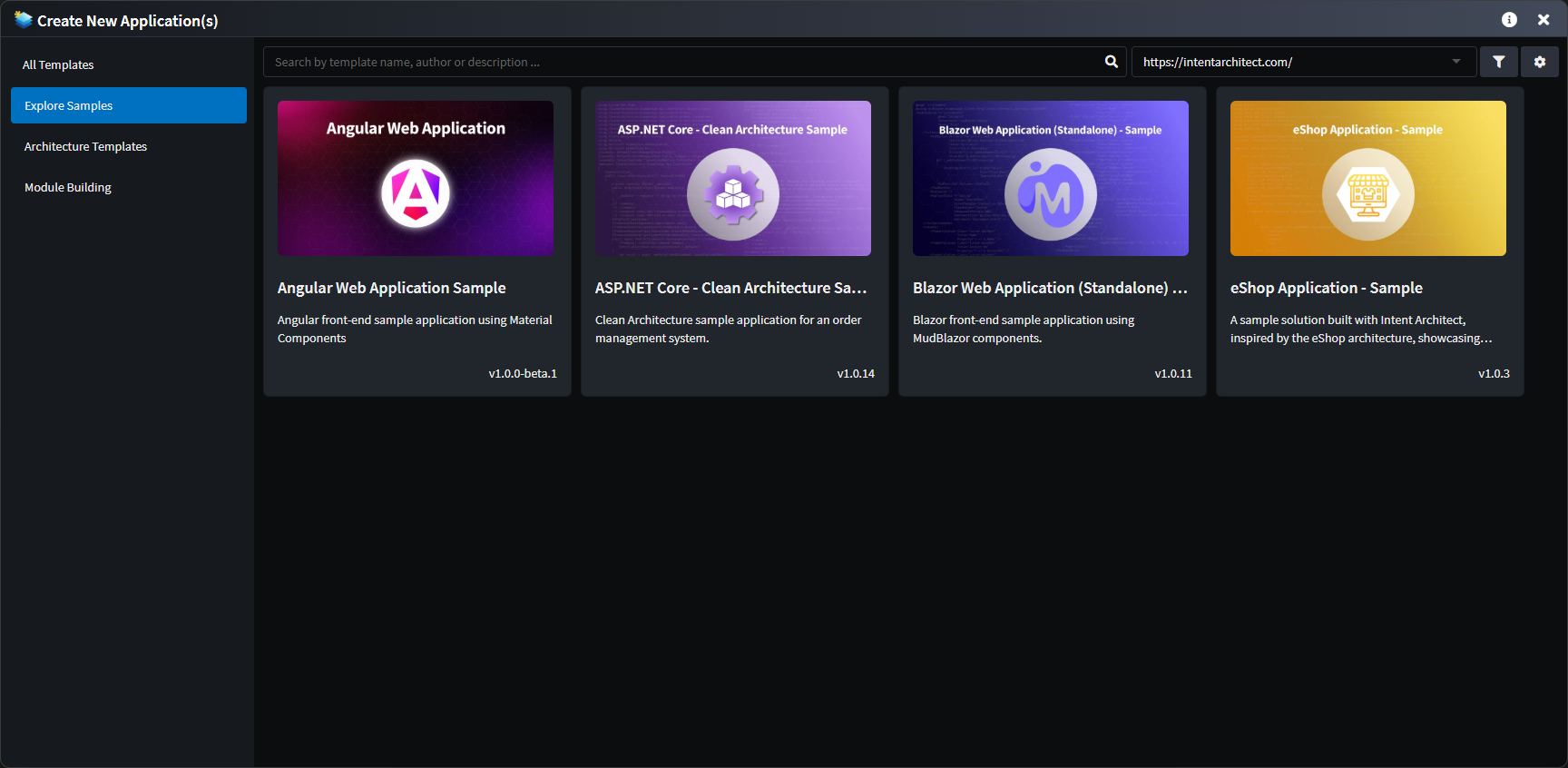The image size is (1568, 768).
Task: Open repository settings gear
Action: 1540,62
